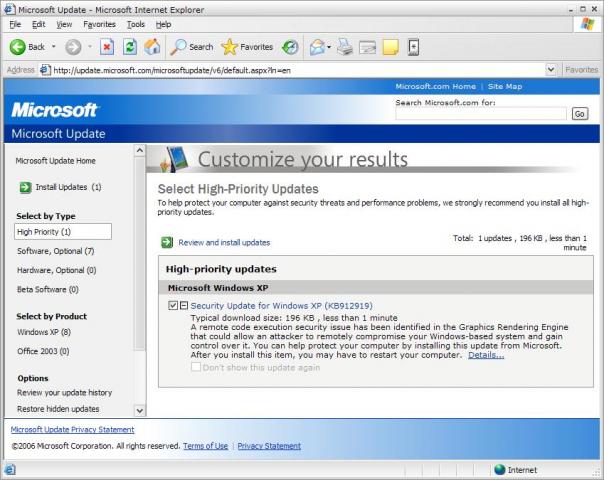Select Software, Optional (7) category
This screenshot has height=480, width=604.
point(55,251)
